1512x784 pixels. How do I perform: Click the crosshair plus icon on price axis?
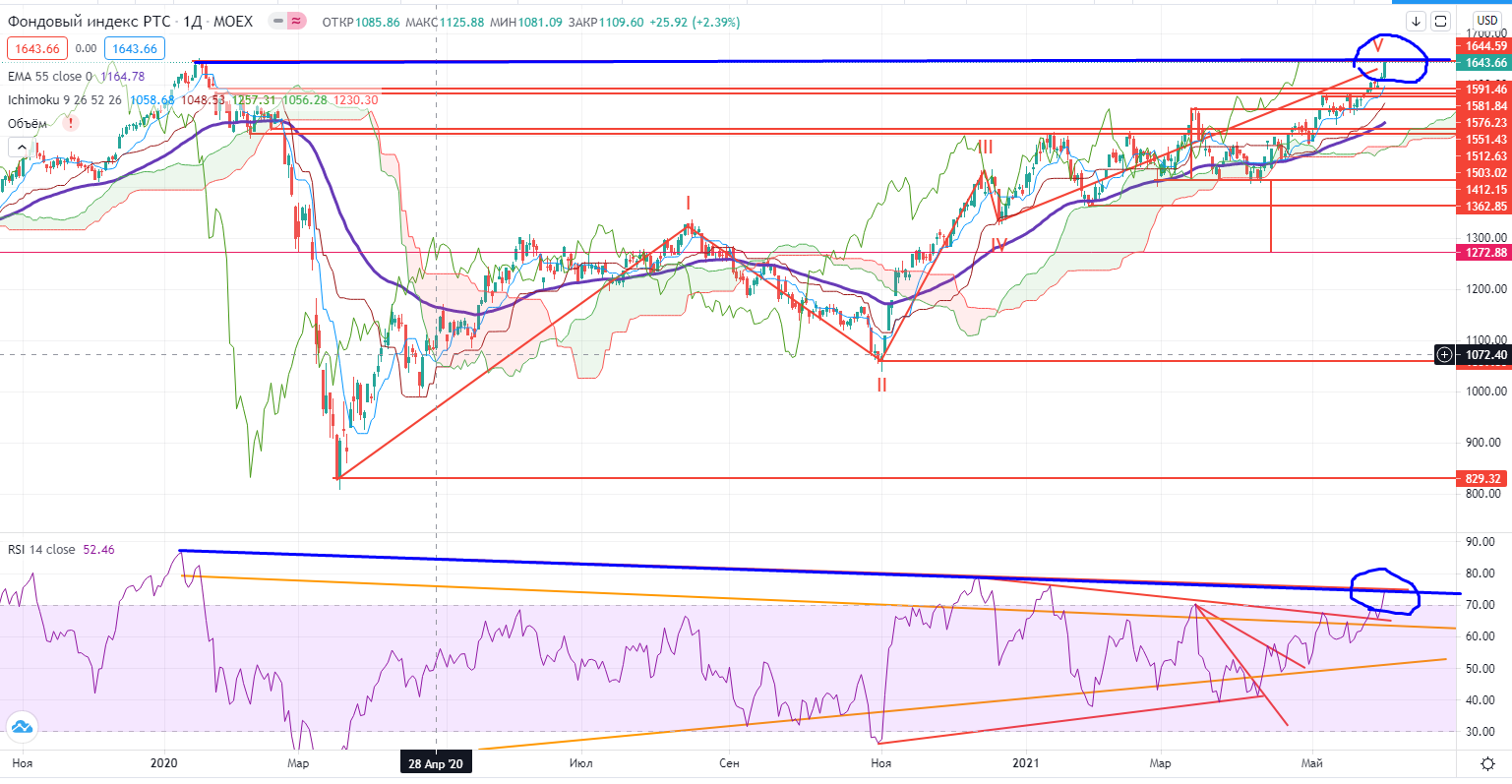(x=1443, y=354)
